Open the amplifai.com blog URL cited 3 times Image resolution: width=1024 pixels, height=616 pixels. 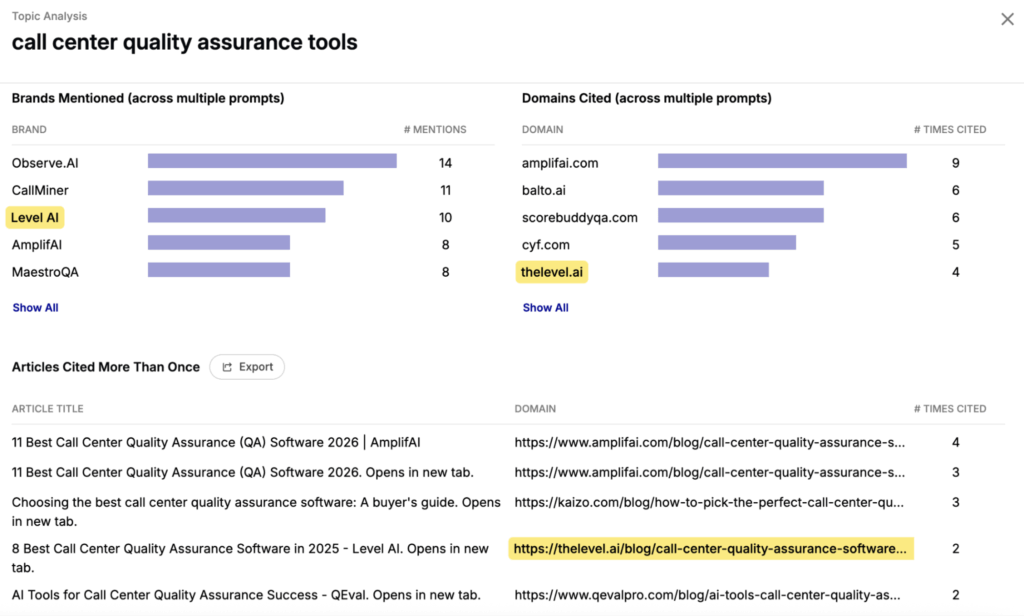coord(709,472)
